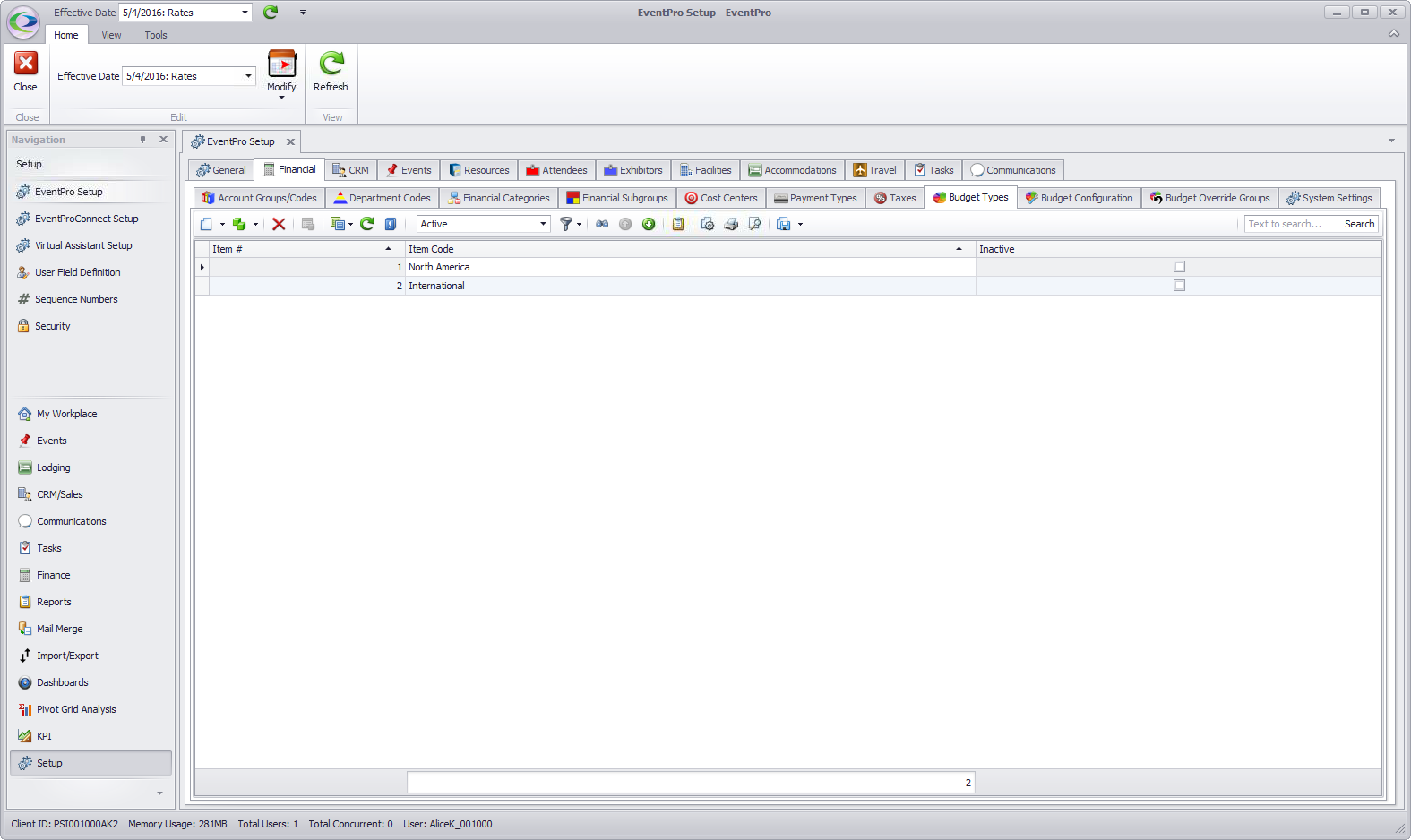Open Mail Merge module
The height and width of the screenshot is (840, 1411).
click(x=59, y=629)
